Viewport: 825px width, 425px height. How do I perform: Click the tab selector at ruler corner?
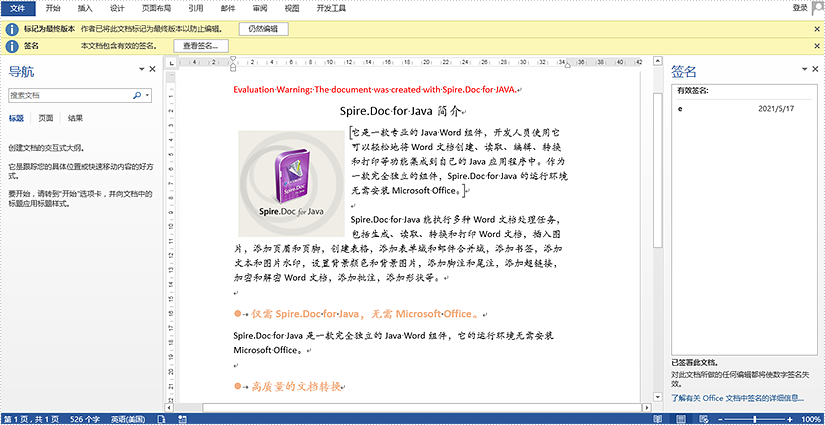[170, 63]
